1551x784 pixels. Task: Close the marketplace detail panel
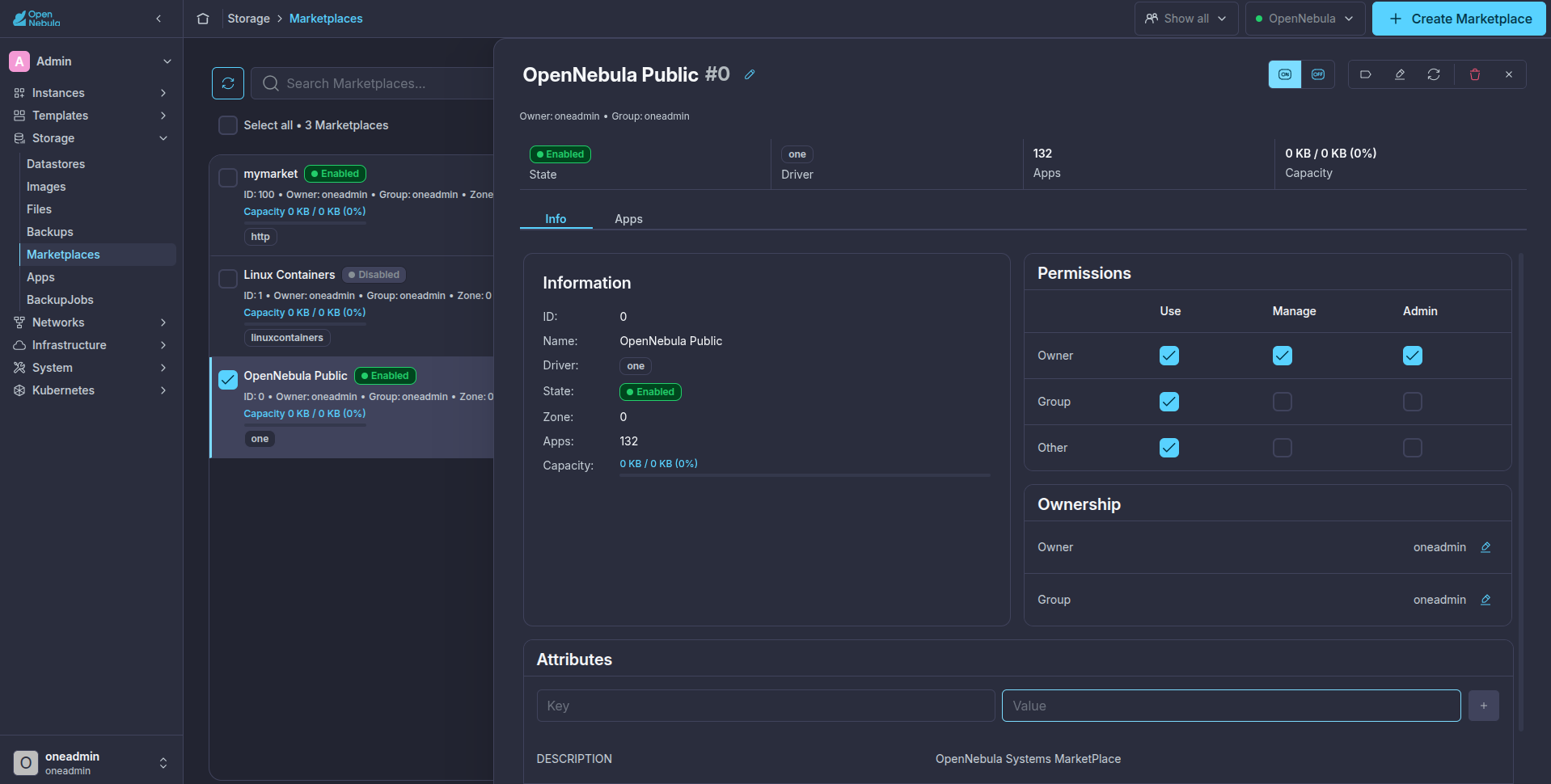(x=1509, y=74)
